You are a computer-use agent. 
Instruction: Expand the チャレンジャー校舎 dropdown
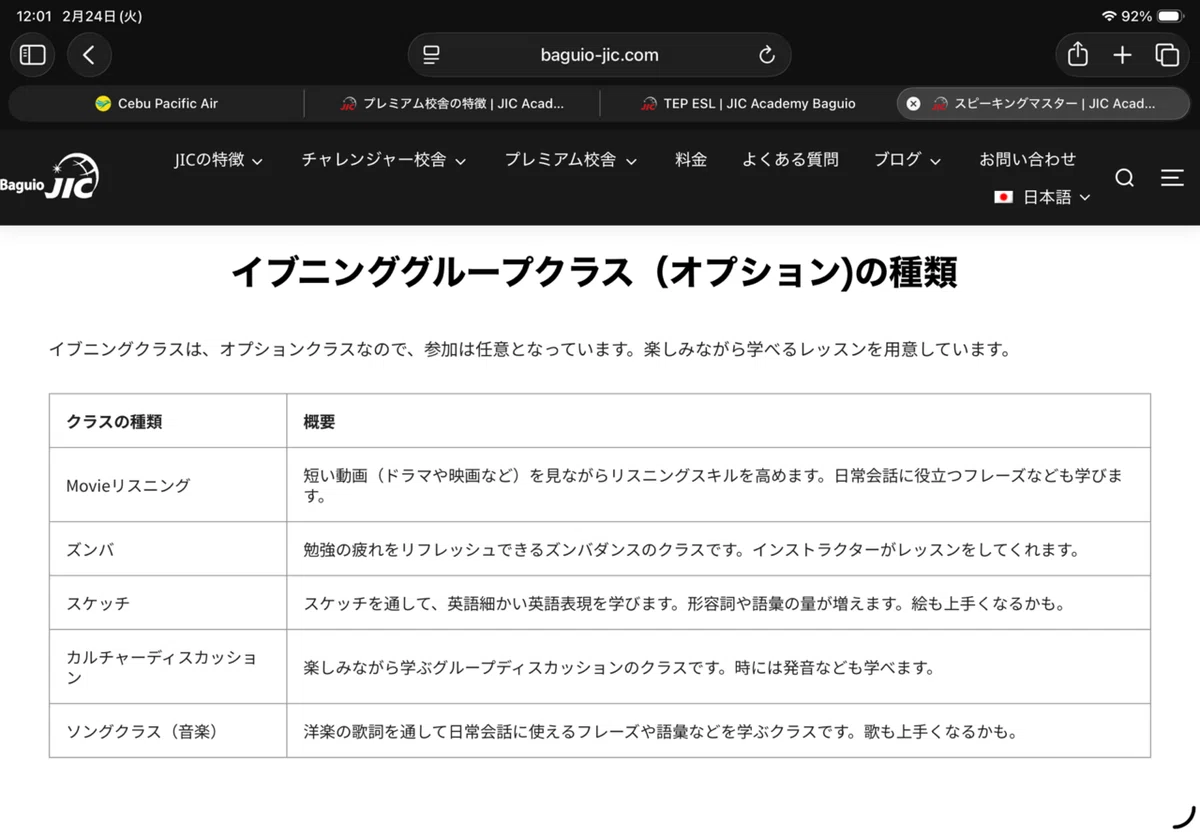384,160
